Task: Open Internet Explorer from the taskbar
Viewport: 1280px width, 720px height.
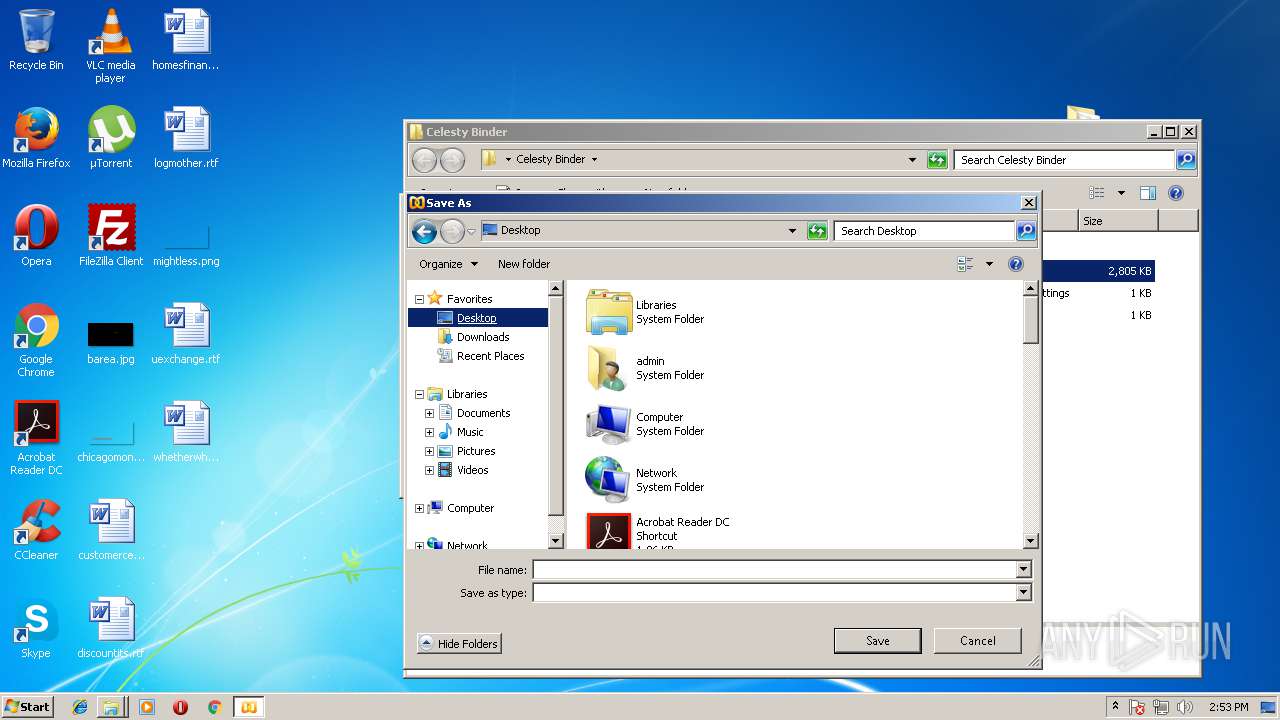Action: click(80, 707)
